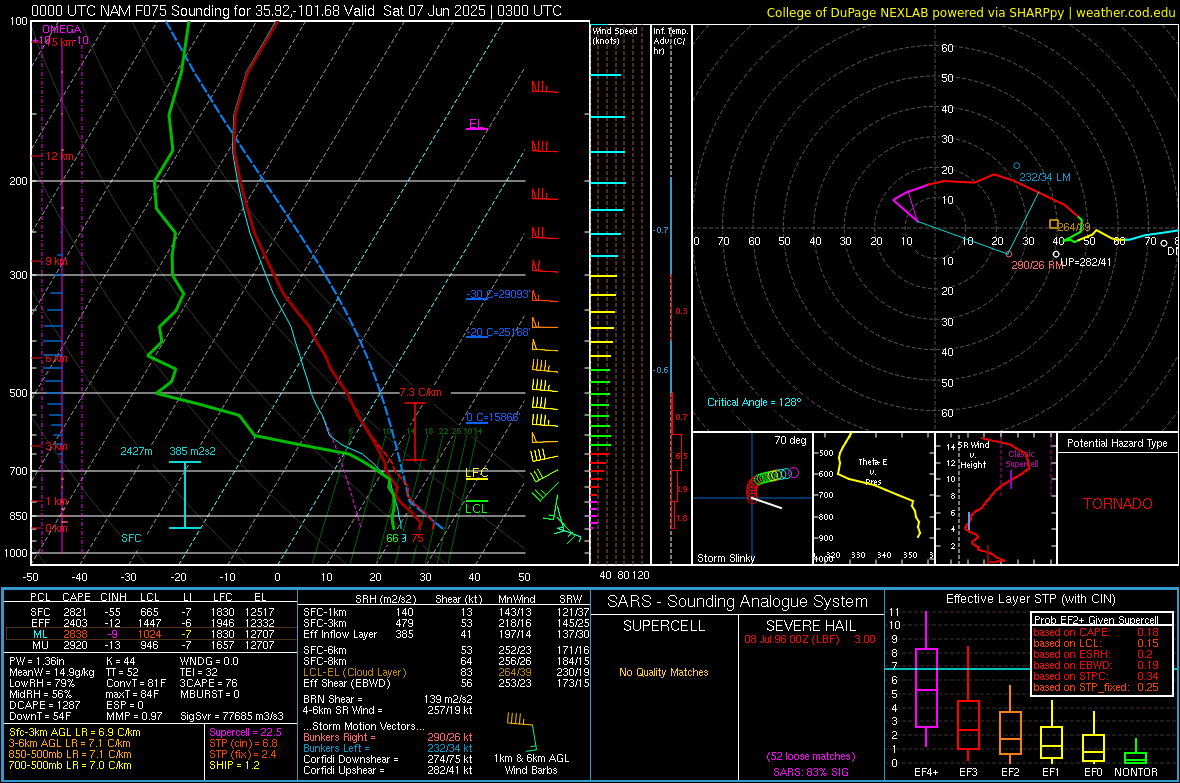Click the 'Wind Speed (knots)' panel header
The width and height of the screenshot is (1180, 783).
614,35
